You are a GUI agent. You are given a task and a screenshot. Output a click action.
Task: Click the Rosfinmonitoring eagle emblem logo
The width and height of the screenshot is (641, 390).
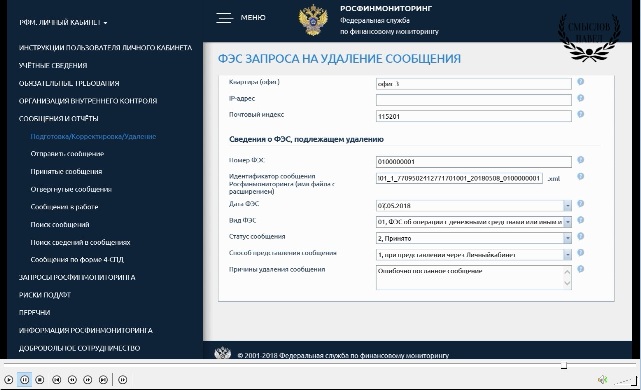[313, 20]
